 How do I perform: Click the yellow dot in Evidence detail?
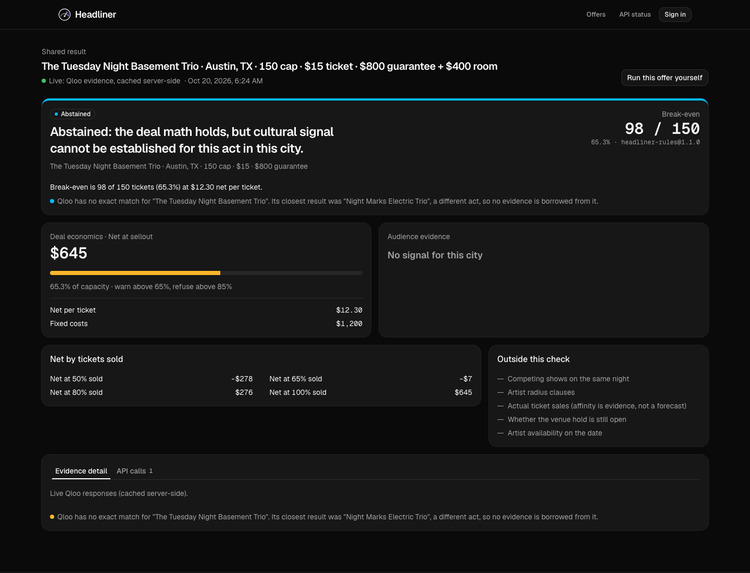coord(52,517)
